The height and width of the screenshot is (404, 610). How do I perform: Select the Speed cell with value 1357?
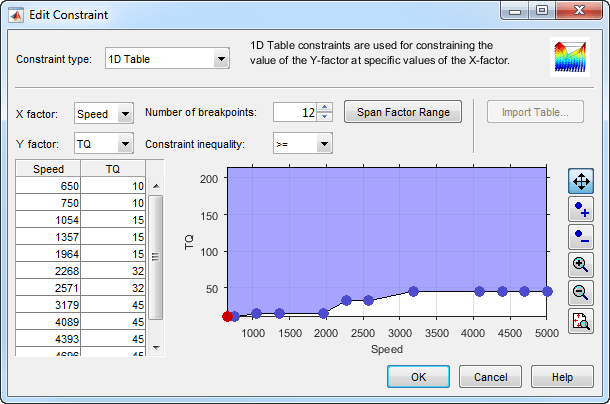tap(48, 237)
